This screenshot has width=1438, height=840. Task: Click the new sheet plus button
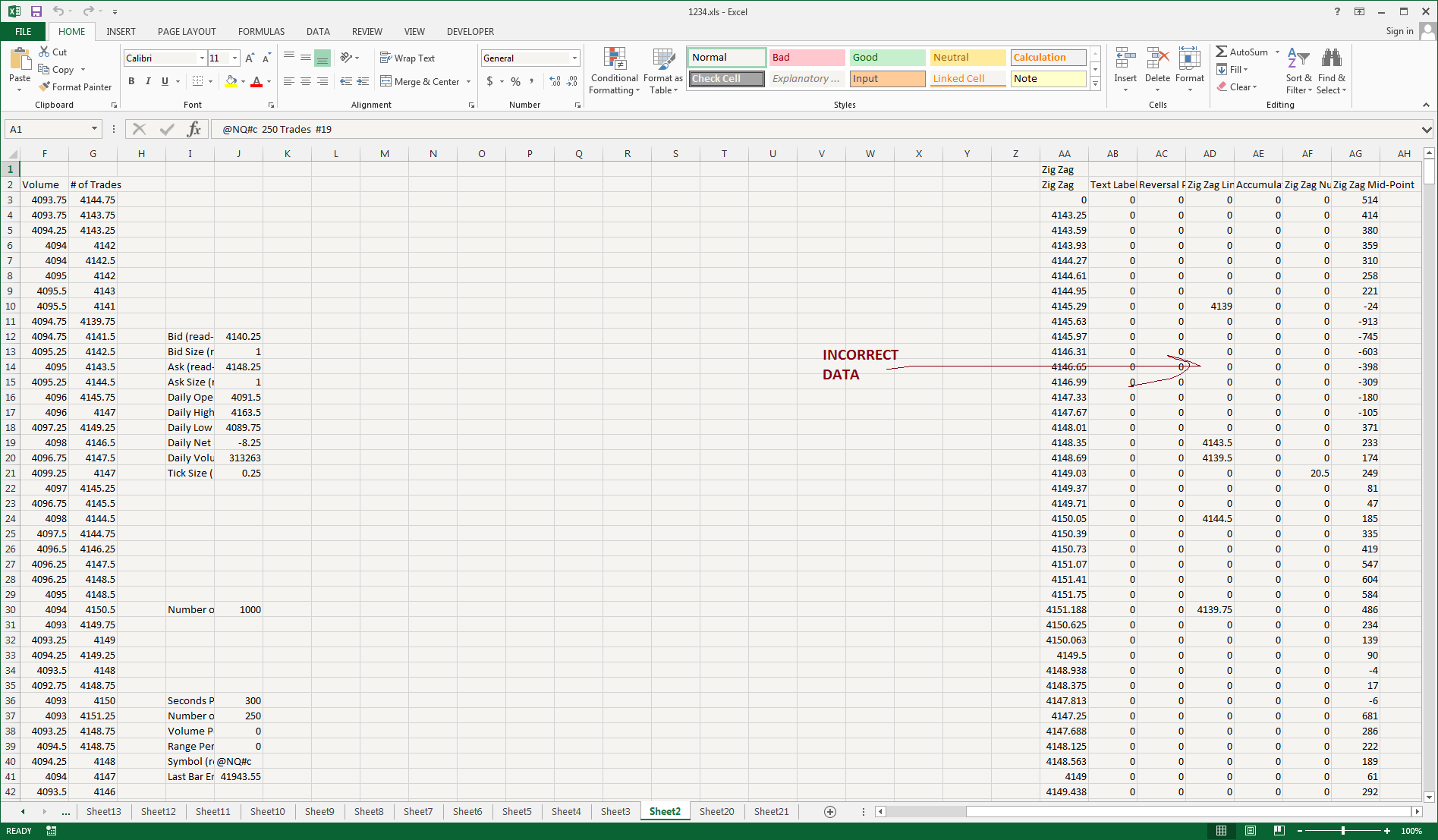(x=830, y=812)
